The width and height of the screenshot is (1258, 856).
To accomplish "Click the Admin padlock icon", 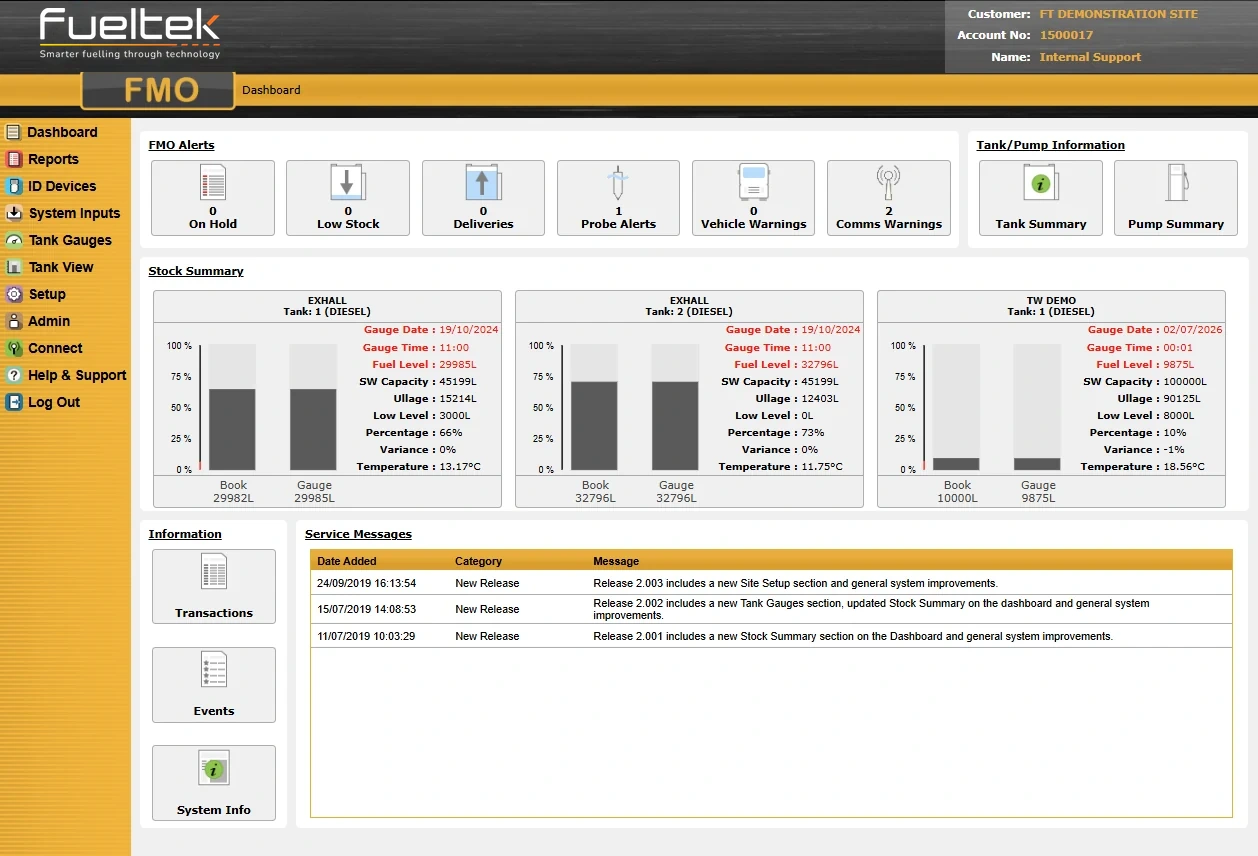I will (13, 321).
